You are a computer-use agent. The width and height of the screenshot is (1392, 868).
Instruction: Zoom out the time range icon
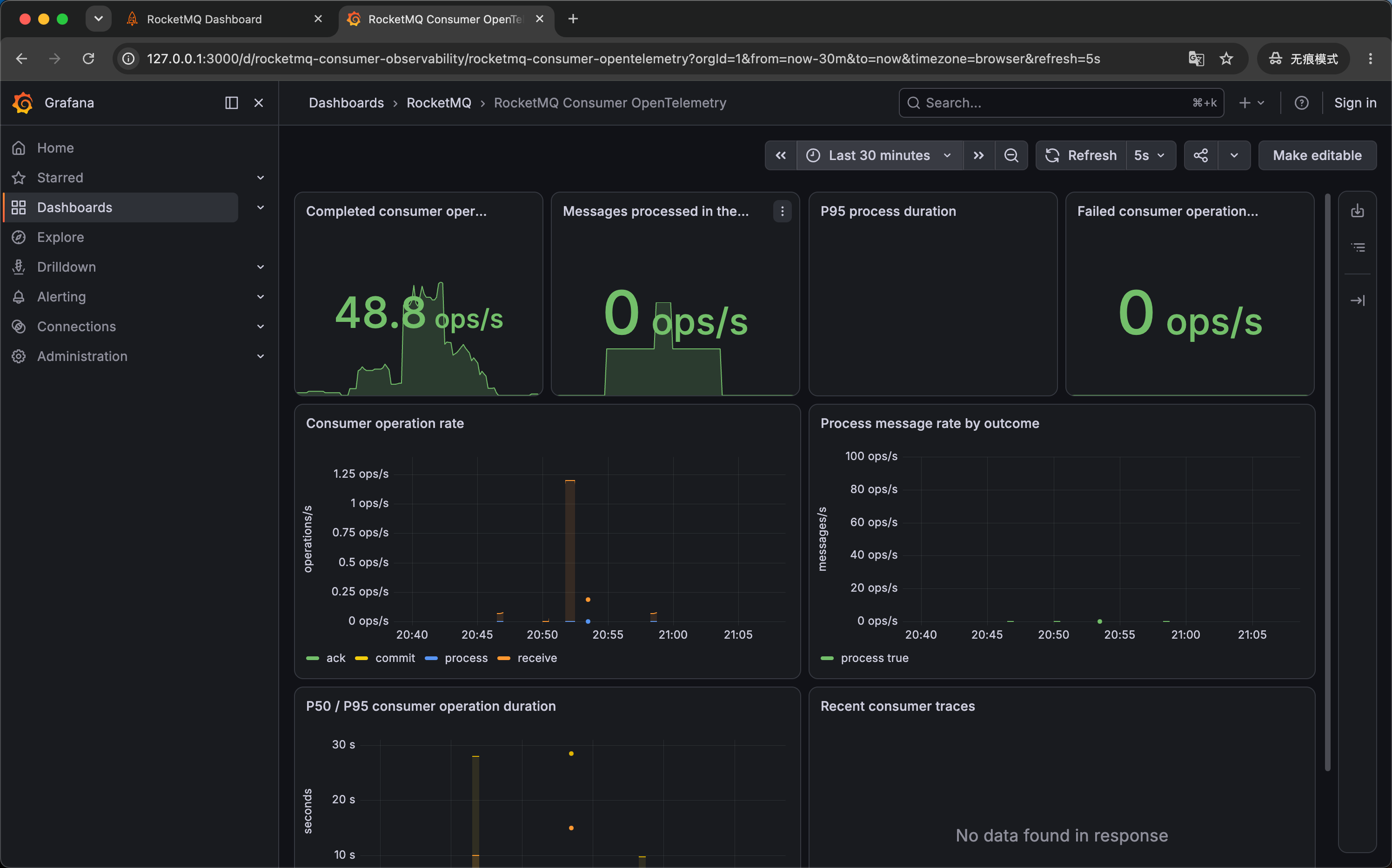point(1011,155)
